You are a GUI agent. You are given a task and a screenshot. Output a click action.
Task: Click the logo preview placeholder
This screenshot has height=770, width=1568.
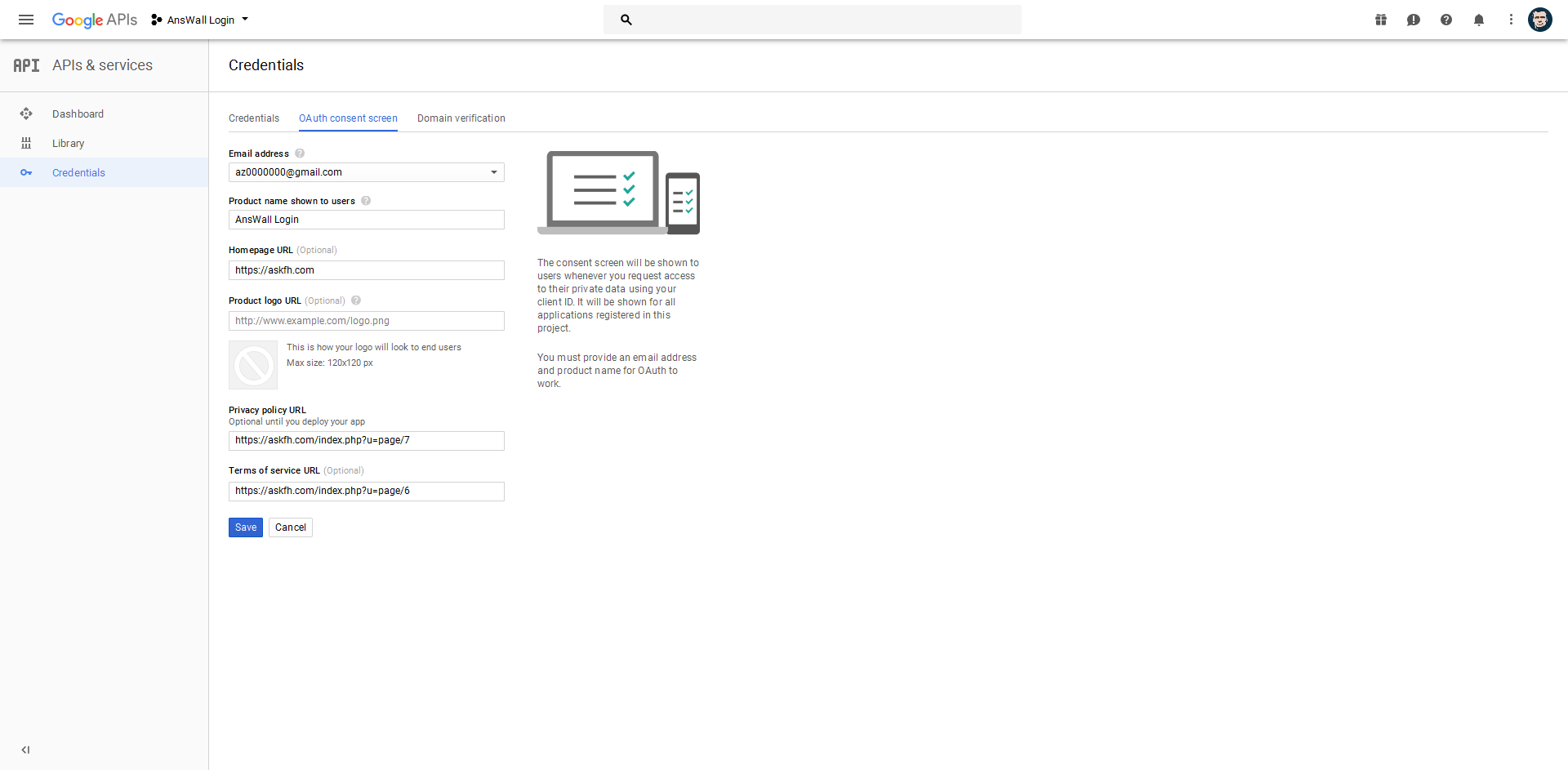[253, 365]
